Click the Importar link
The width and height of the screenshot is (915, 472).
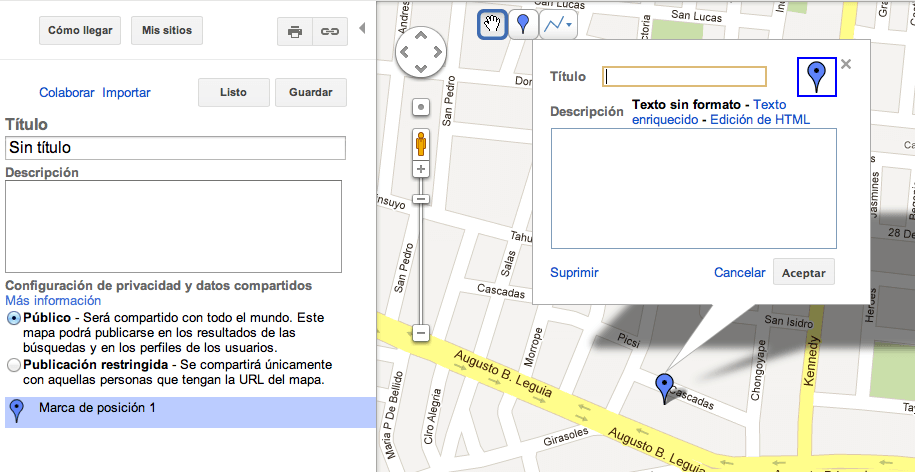(126, 93)
